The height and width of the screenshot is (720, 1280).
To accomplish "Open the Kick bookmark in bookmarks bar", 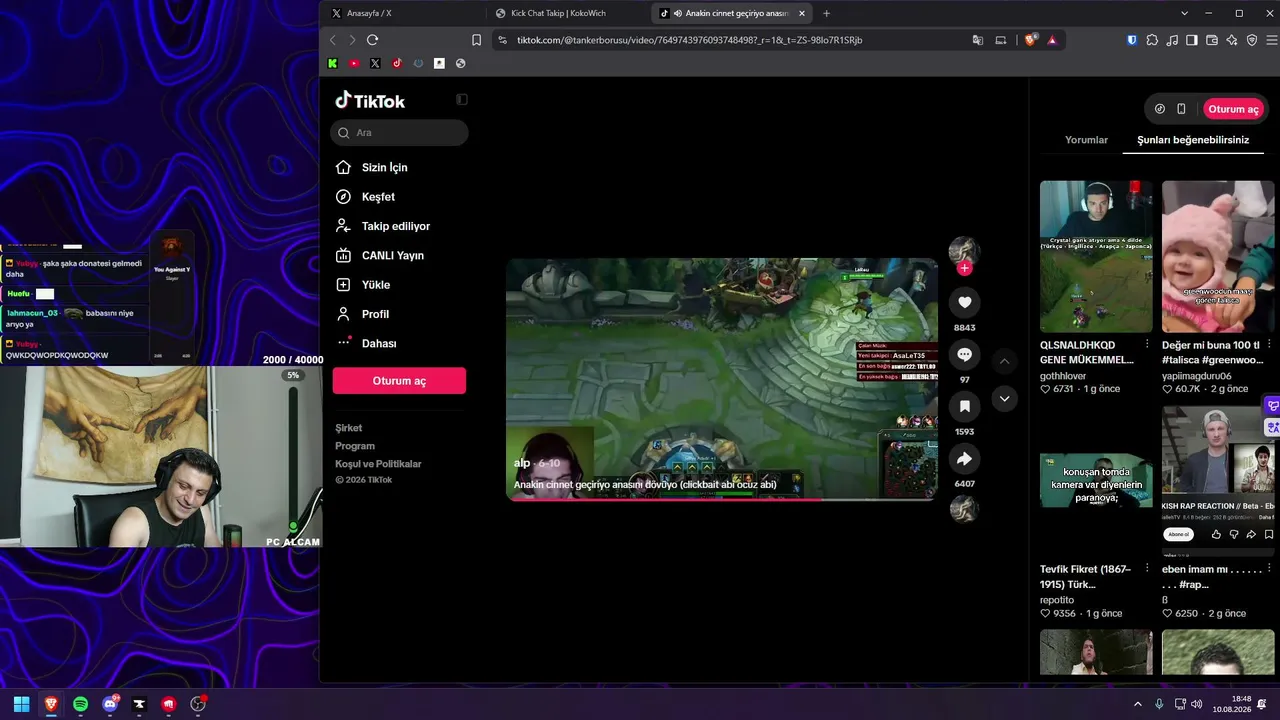I will pyautogui.click(x=333, y=63).
